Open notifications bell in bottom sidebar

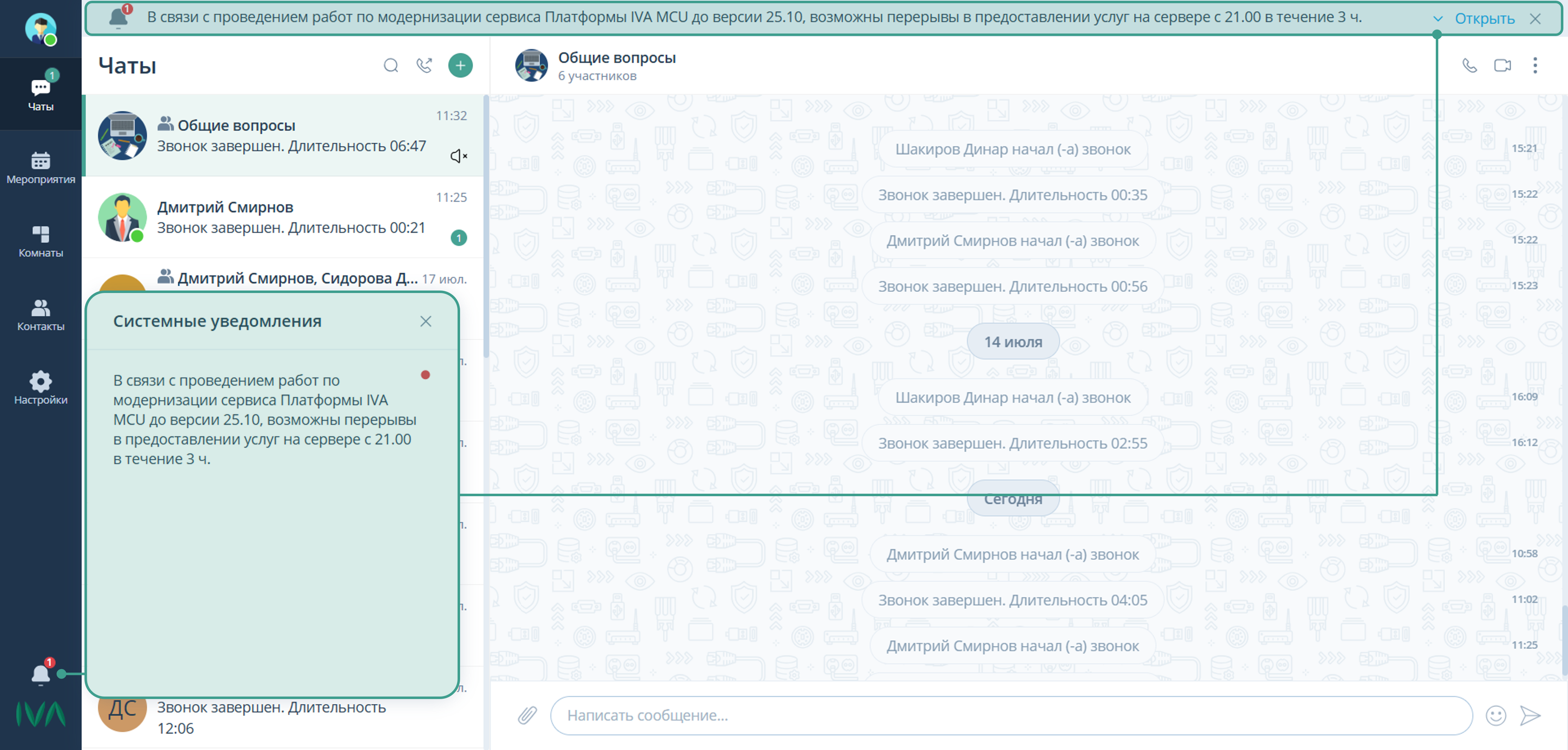tap(40, 674)
